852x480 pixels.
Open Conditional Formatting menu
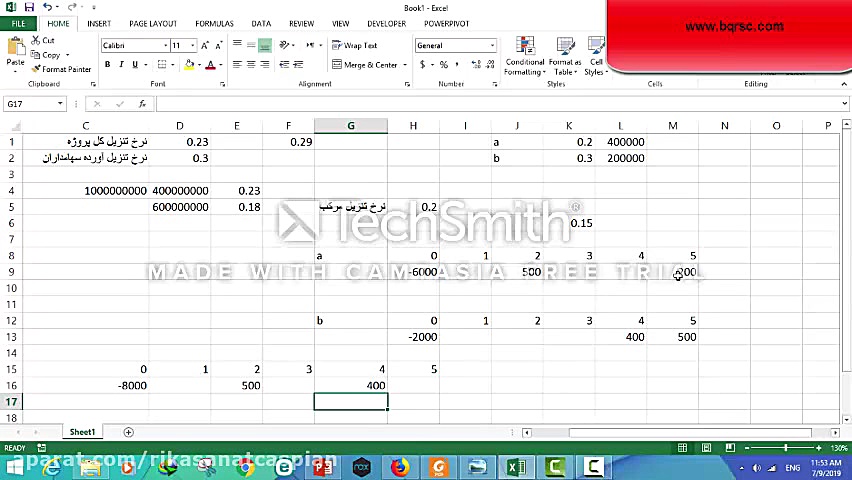[525, 57]
